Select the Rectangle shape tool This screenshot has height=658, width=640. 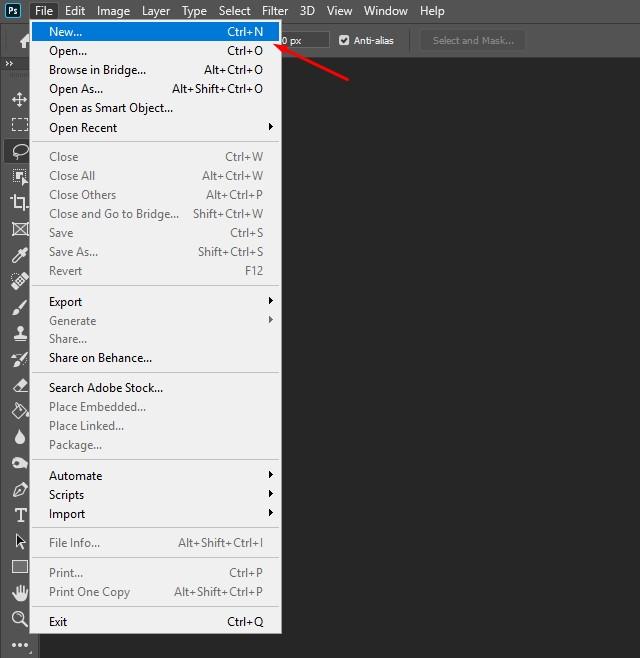pos(20,567)
